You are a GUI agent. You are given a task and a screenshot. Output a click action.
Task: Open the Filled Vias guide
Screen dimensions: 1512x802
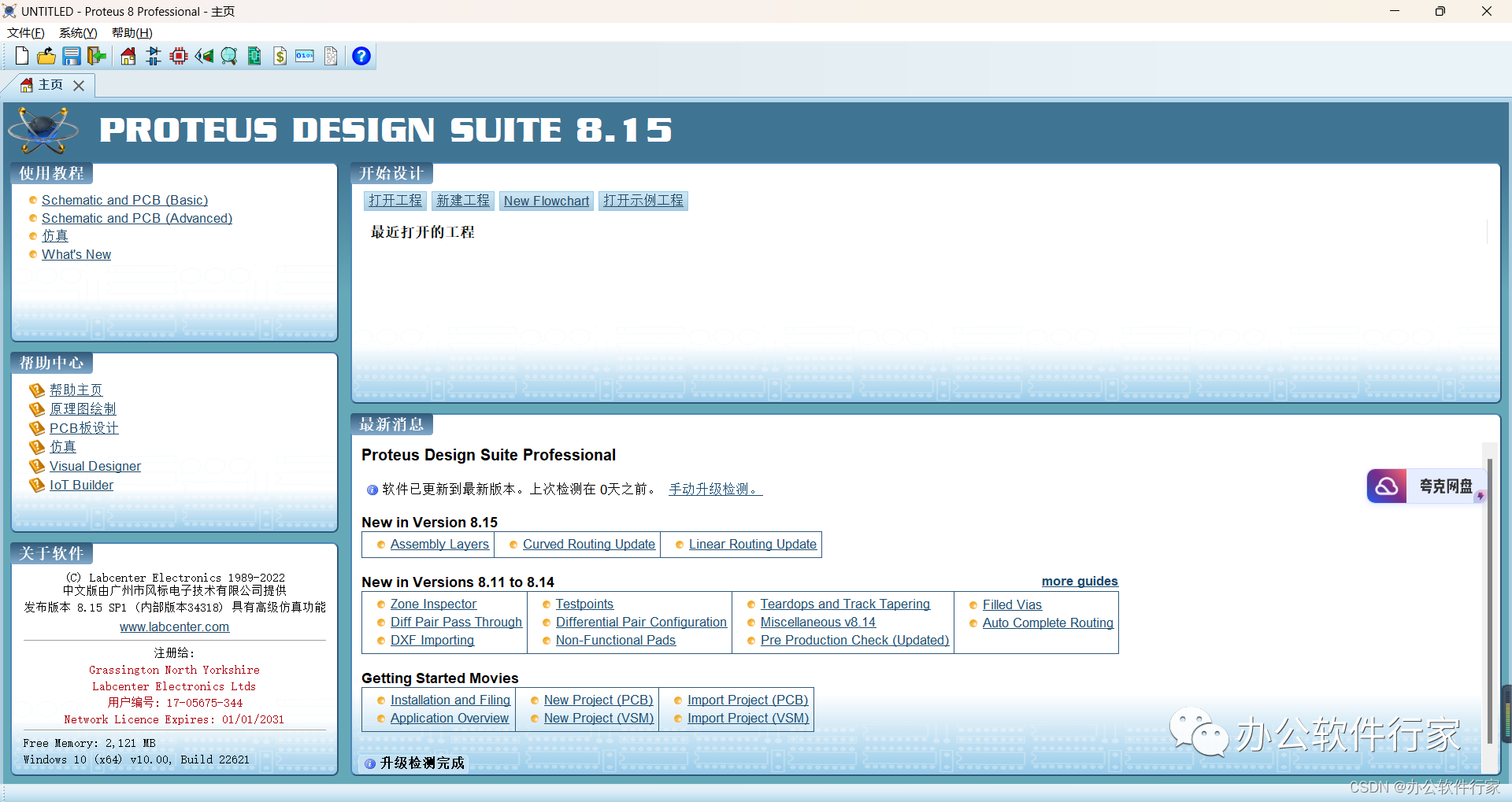(1012, 604)
